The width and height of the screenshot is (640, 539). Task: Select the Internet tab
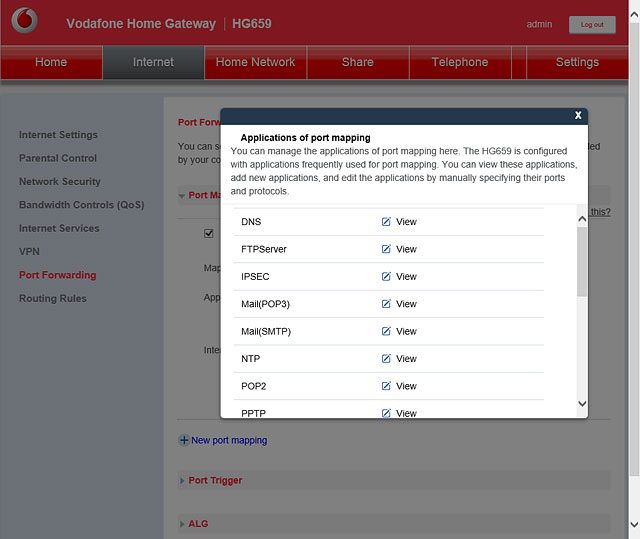(153, 62)
